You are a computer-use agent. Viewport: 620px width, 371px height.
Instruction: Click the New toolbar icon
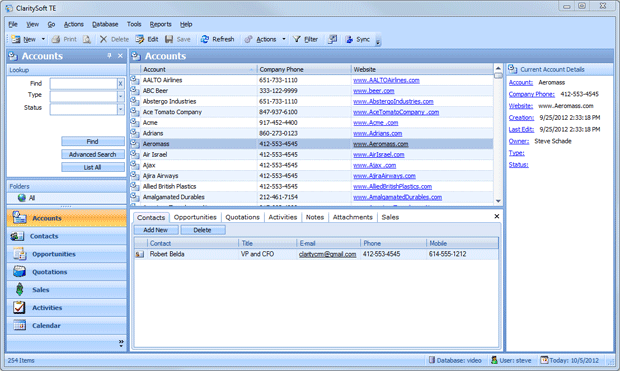click(16, 39)
